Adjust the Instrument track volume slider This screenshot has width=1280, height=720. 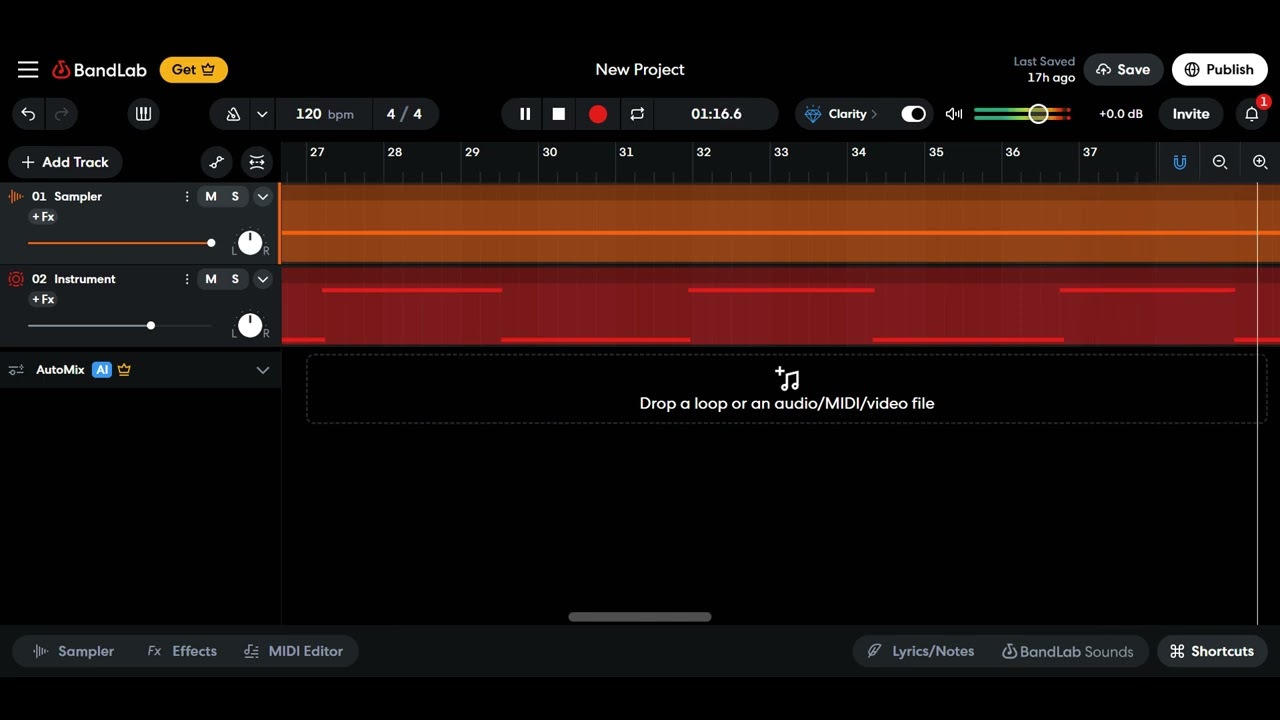(x=120, y=326)
